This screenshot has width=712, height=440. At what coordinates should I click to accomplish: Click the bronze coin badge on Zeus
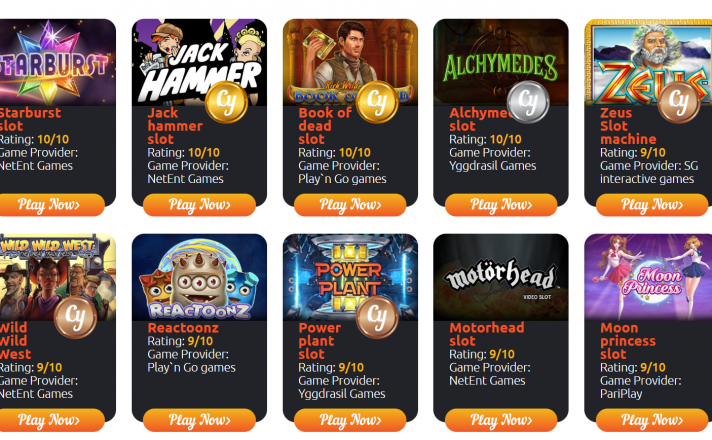(678, 102)
